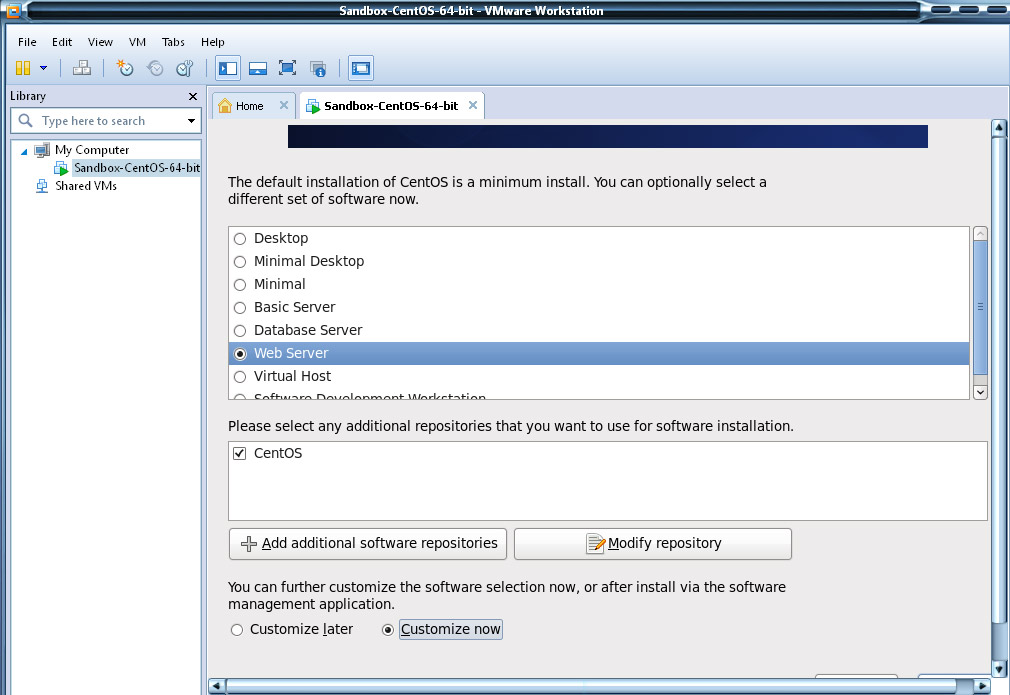
Task: Select My Computer in library tree
Action: pyautogui.click(x=92, y=150)
